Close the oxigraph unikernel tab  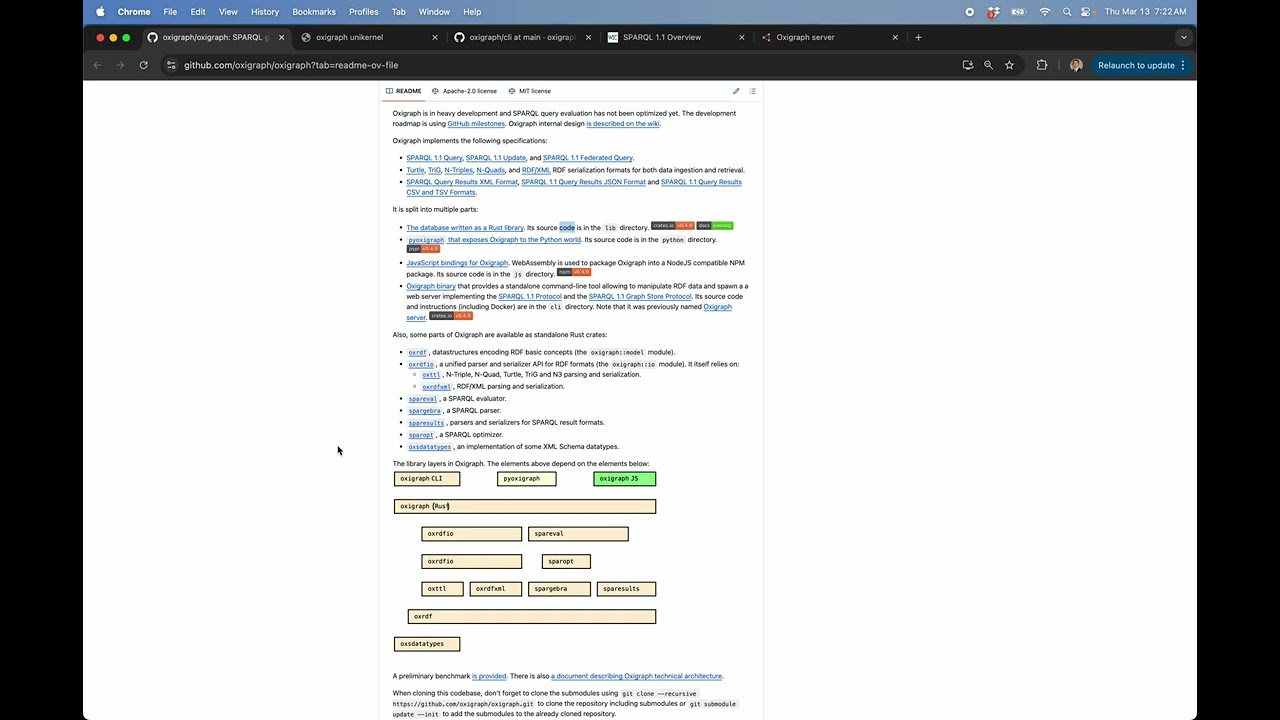click(x=434, y=37)
